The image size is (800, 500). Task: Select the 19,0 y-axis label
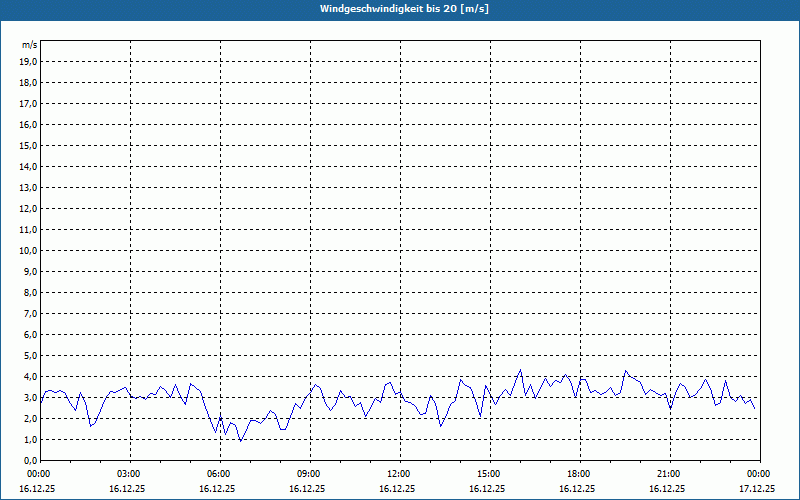coord(29,61)
